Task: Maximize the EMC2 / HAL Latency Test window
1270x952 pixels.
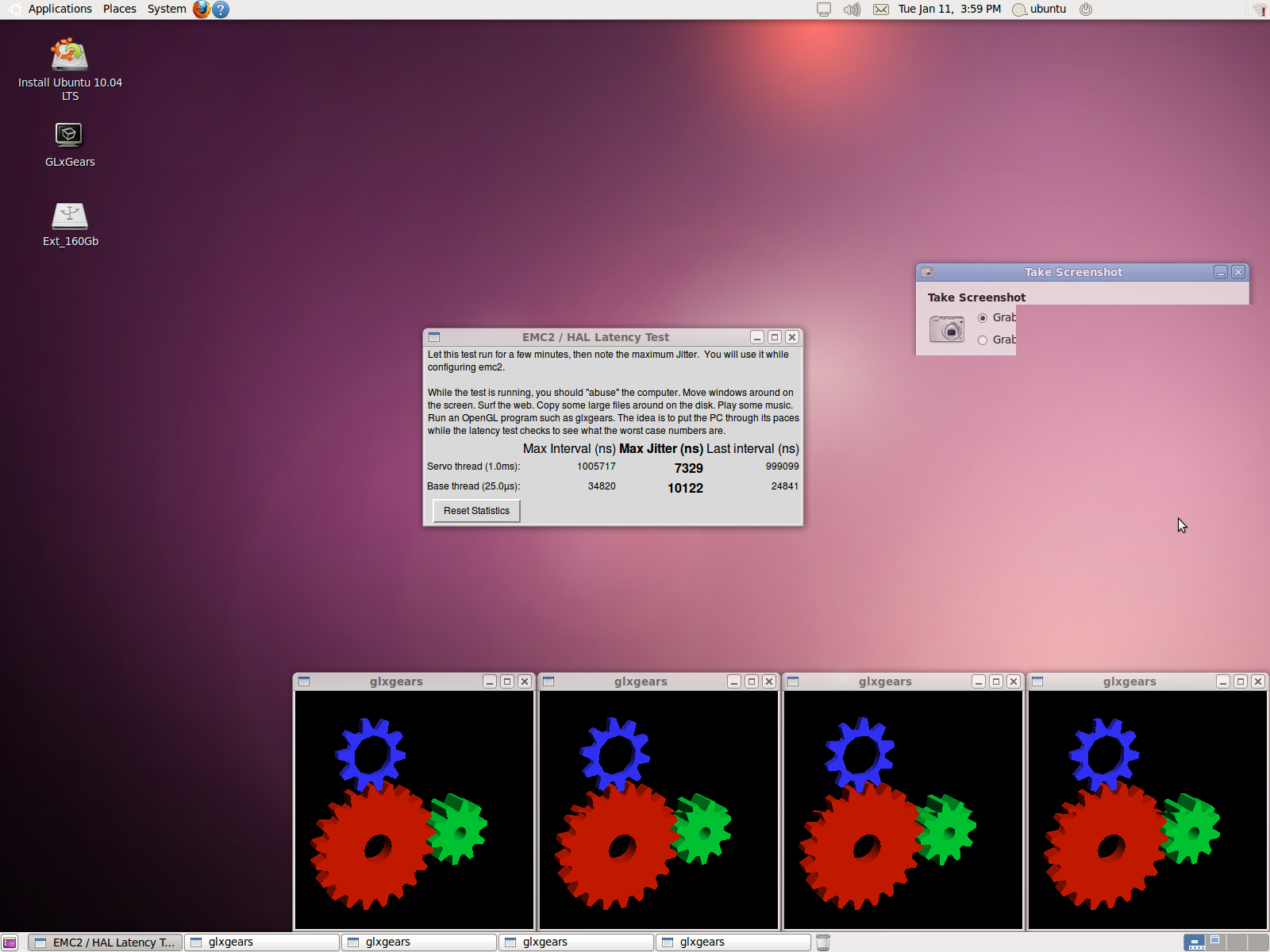Action: (x=775, y=337)
